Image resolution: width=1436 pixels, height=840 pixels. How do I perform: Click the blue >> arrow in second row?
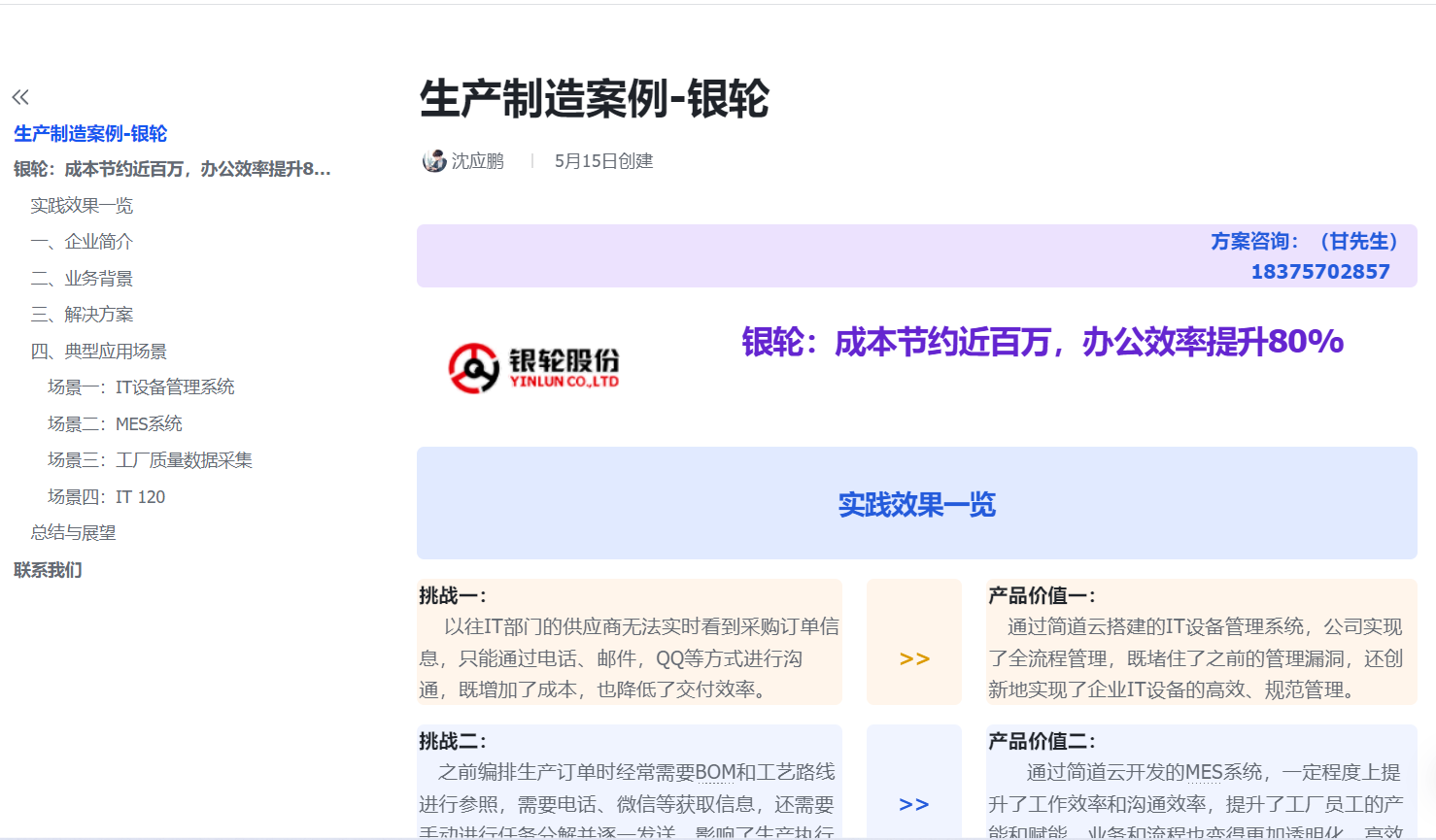[x=914, y=804]
